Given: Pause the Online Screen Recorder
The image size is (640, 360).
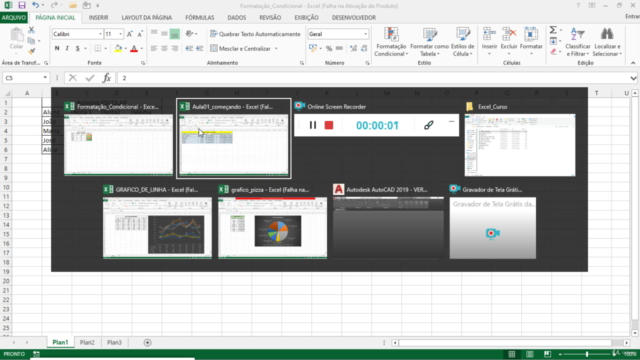Looking at the screenshot, I should pos(313,125).
